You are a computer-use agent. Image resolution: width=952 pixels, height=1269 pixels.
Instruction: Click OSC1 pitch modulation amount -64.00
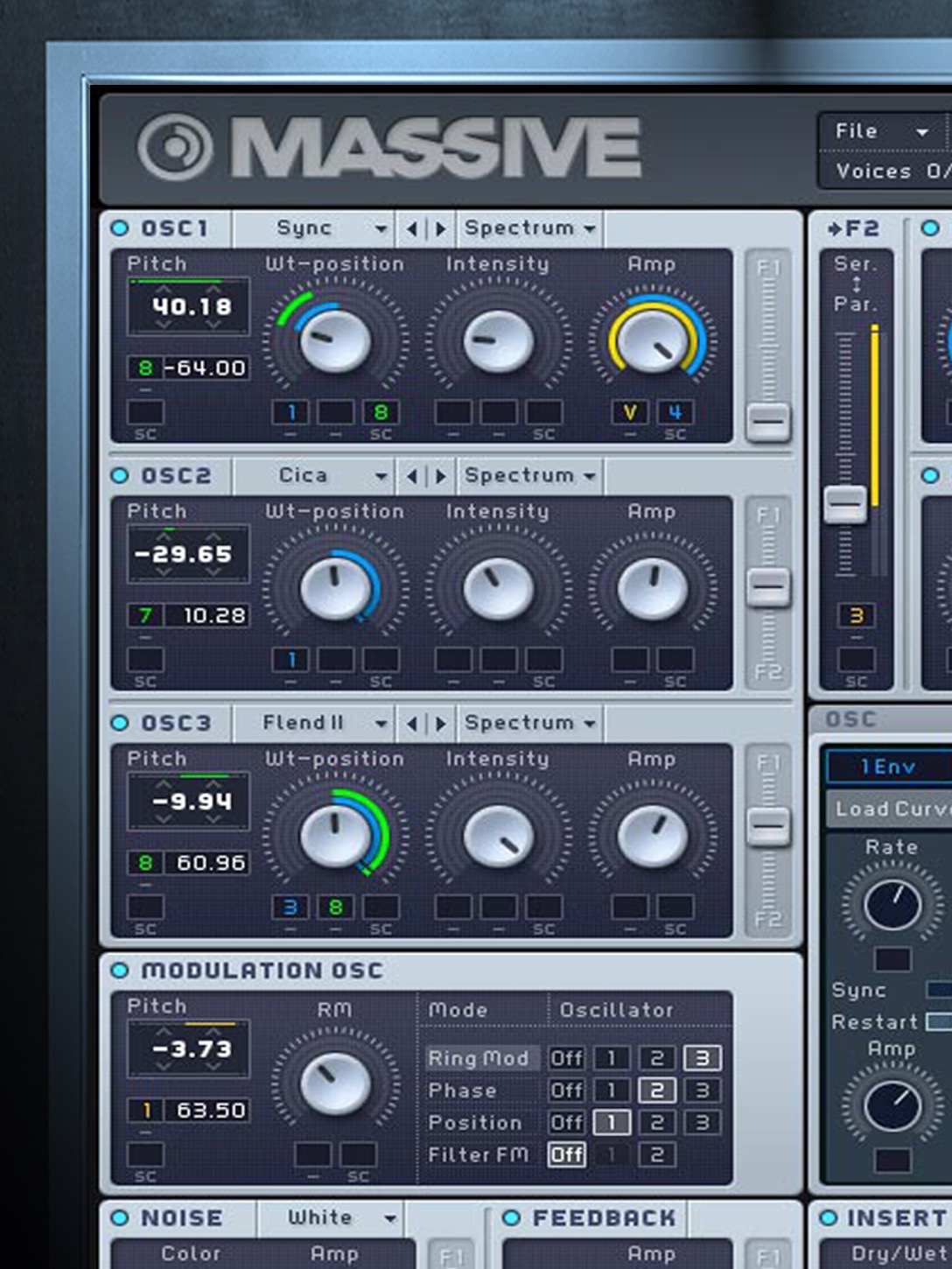pos(205,368)
